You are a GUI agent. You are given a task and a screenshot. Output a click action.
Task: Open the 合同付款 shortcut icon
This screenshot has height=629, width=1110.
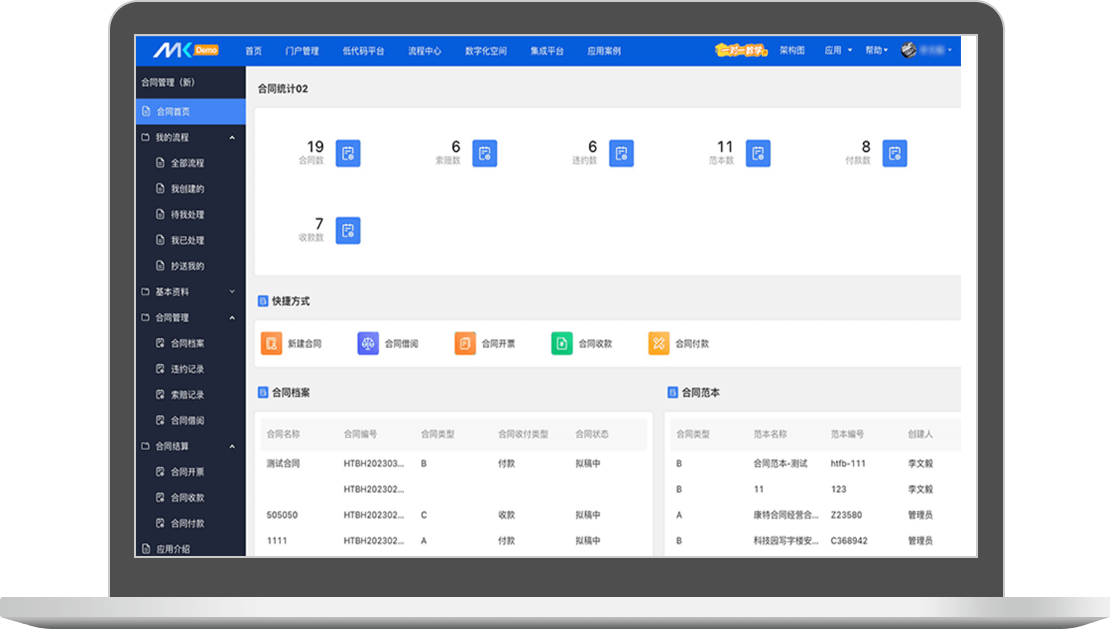coord(658,343)
